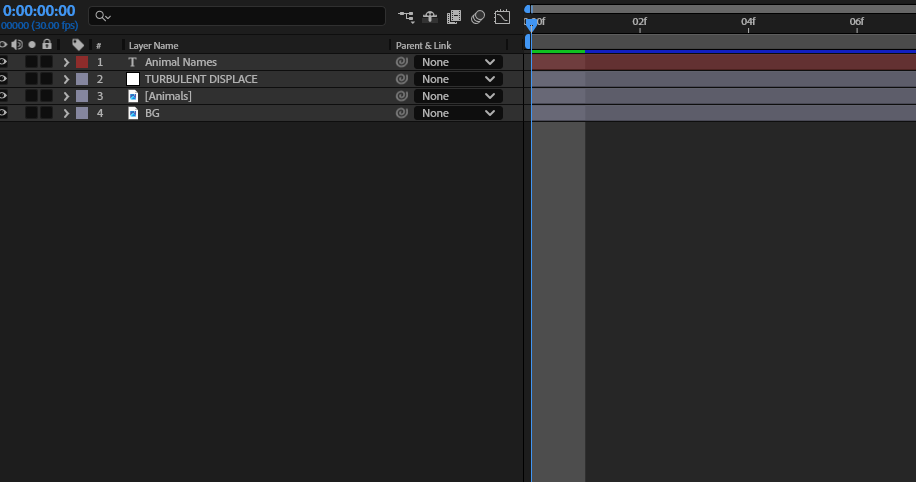Image resolution: width=916 pixels, height=482 pixels.
Task: Click the 02f mark on time ruler
Action: [640, 22]
